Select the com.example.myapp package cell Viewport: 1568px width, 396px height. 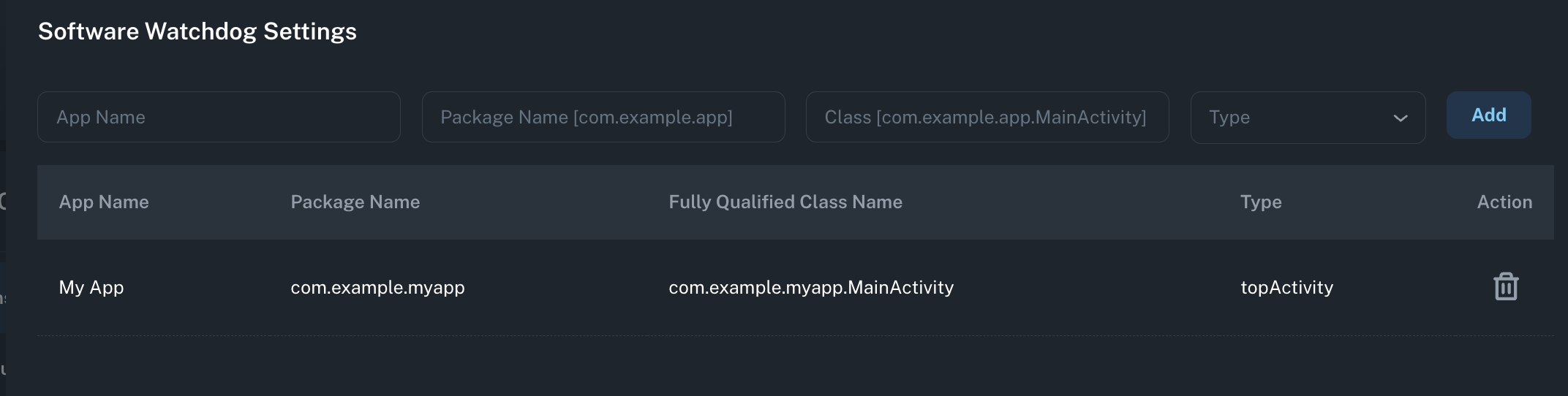pos(377,288)
